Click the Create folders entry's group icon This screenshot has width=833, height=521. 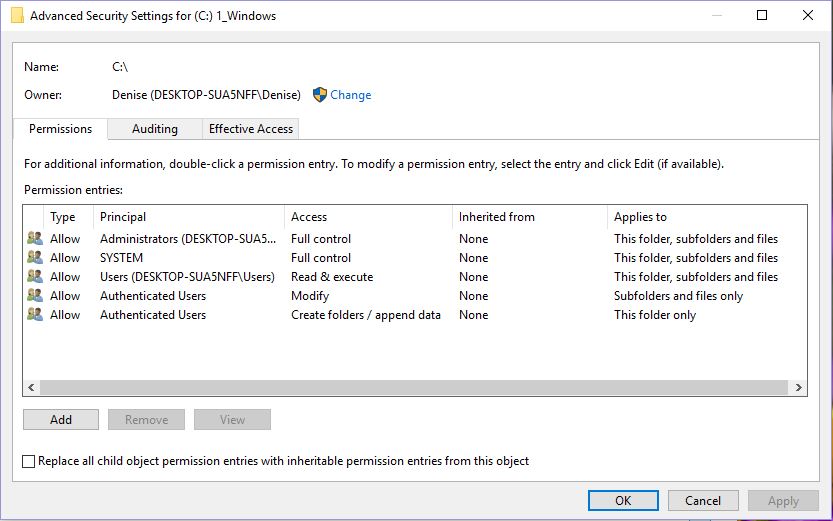(x=35, y=315)
